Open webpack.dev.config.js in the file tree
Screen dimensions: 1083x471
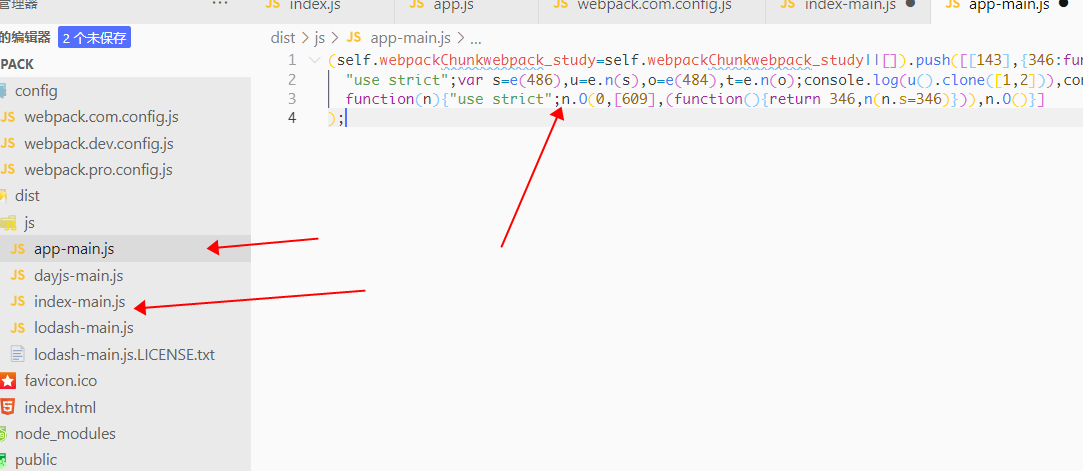pyautogui.click(x=125, y=144)
